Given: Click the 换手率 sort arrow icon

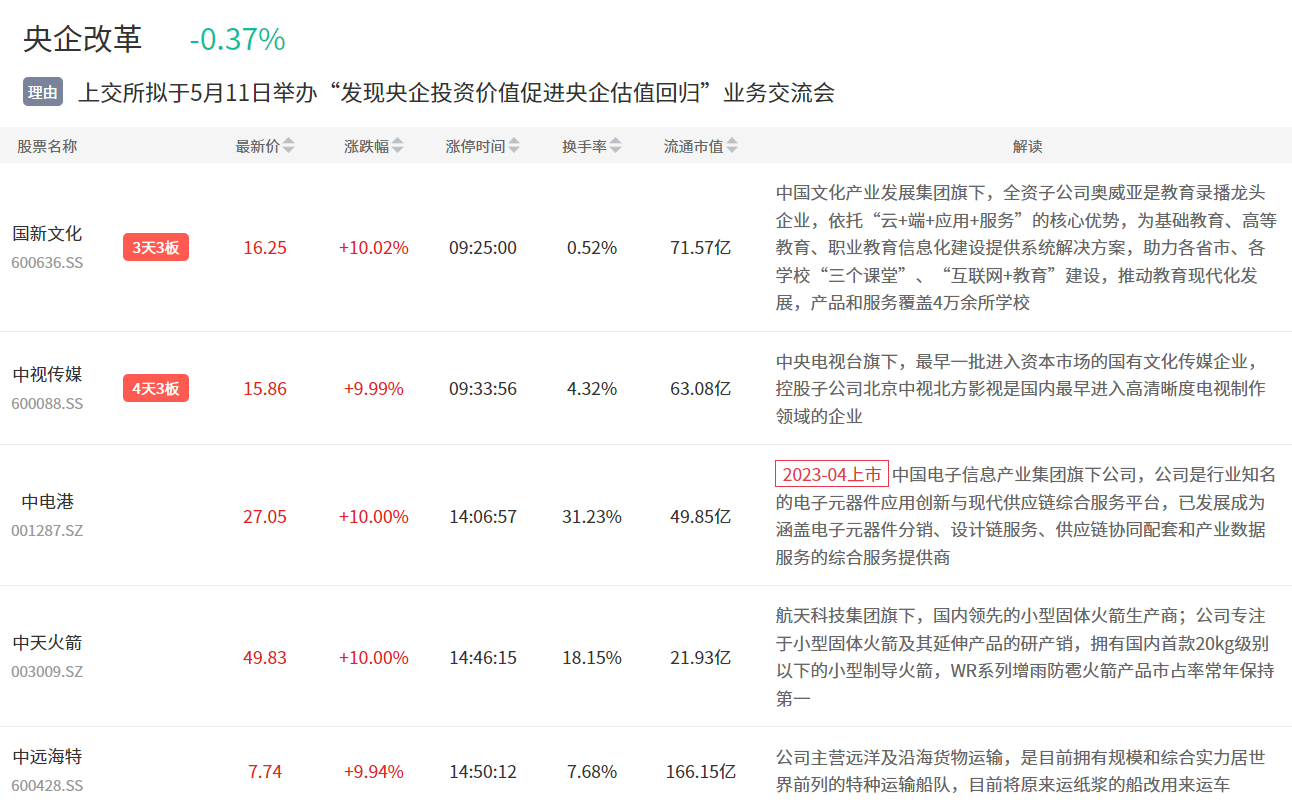Looking at the screenshot, I should point(616,146).
